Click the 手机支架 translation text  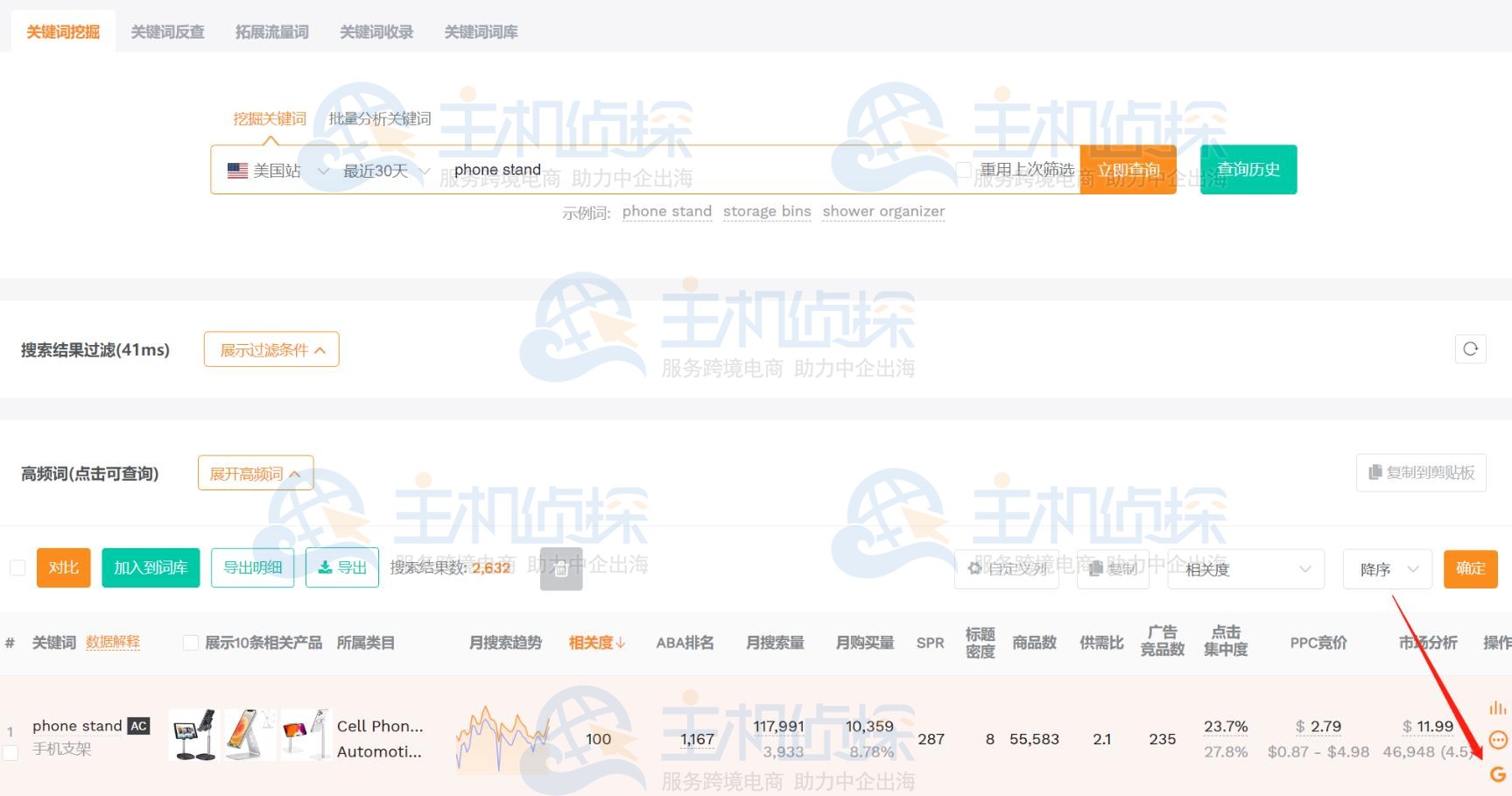click(62, 749)
